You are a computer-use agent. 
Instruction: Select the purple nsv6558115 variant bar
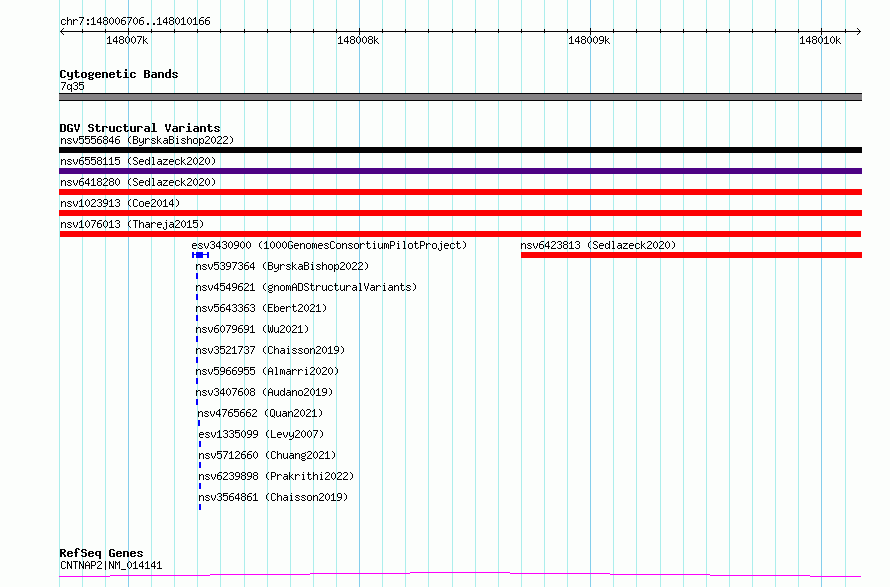click(x=460, y=171)
